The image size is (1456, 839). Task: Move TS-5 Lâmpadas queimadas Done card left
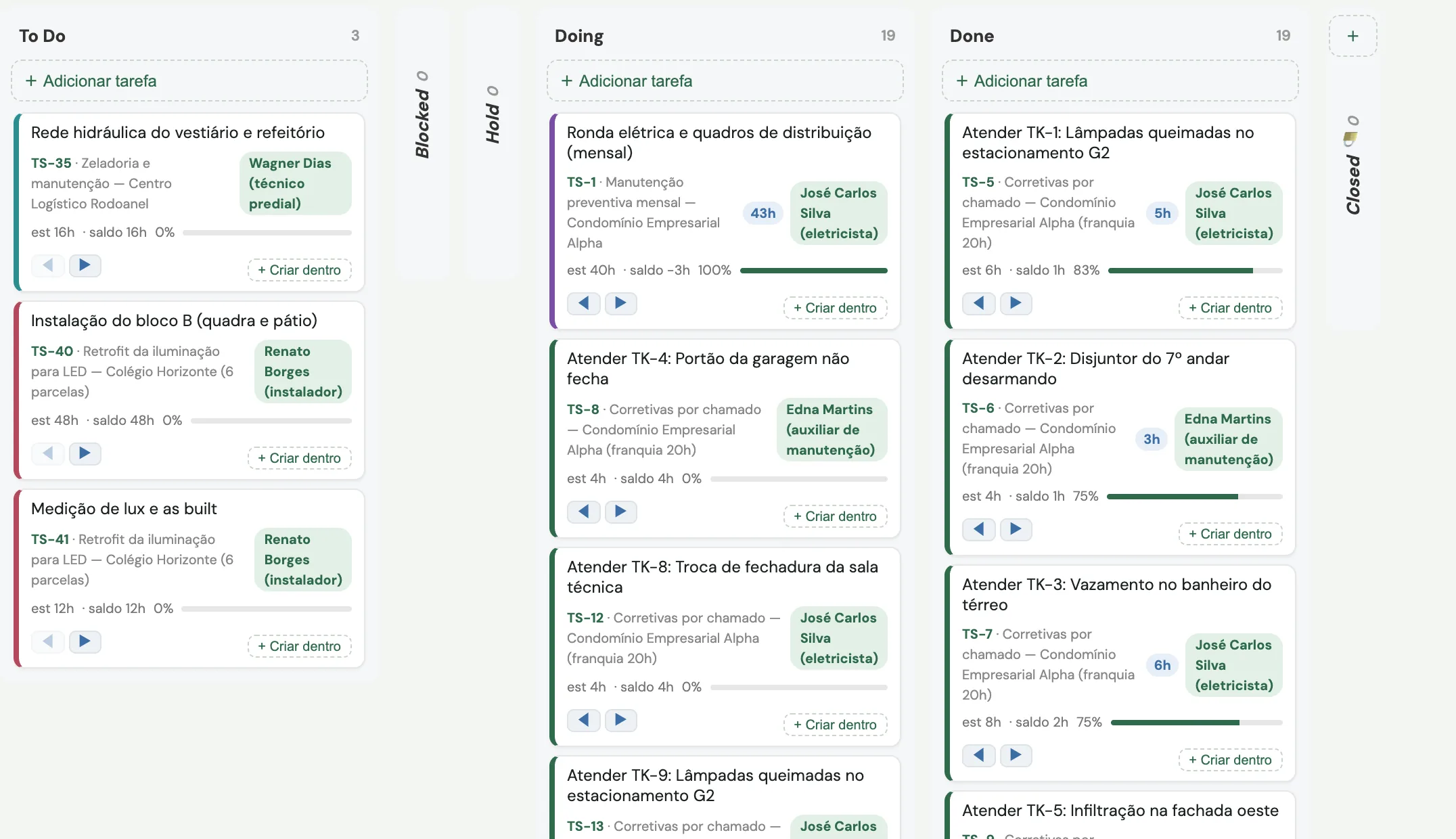click(979, 303)
